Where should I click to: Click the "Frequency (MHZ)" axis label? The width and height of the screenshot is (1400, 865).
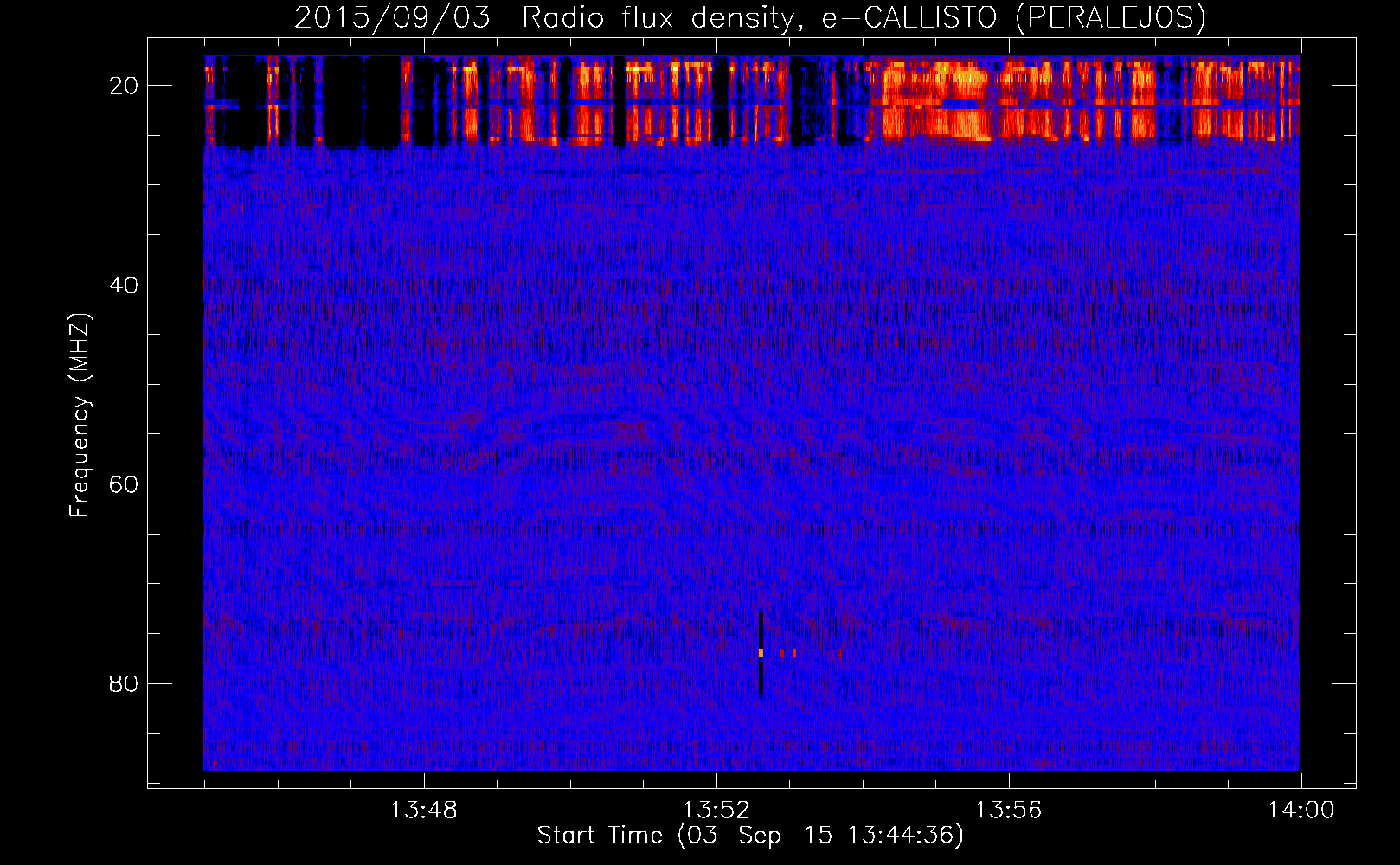click(x=79, y=416)
